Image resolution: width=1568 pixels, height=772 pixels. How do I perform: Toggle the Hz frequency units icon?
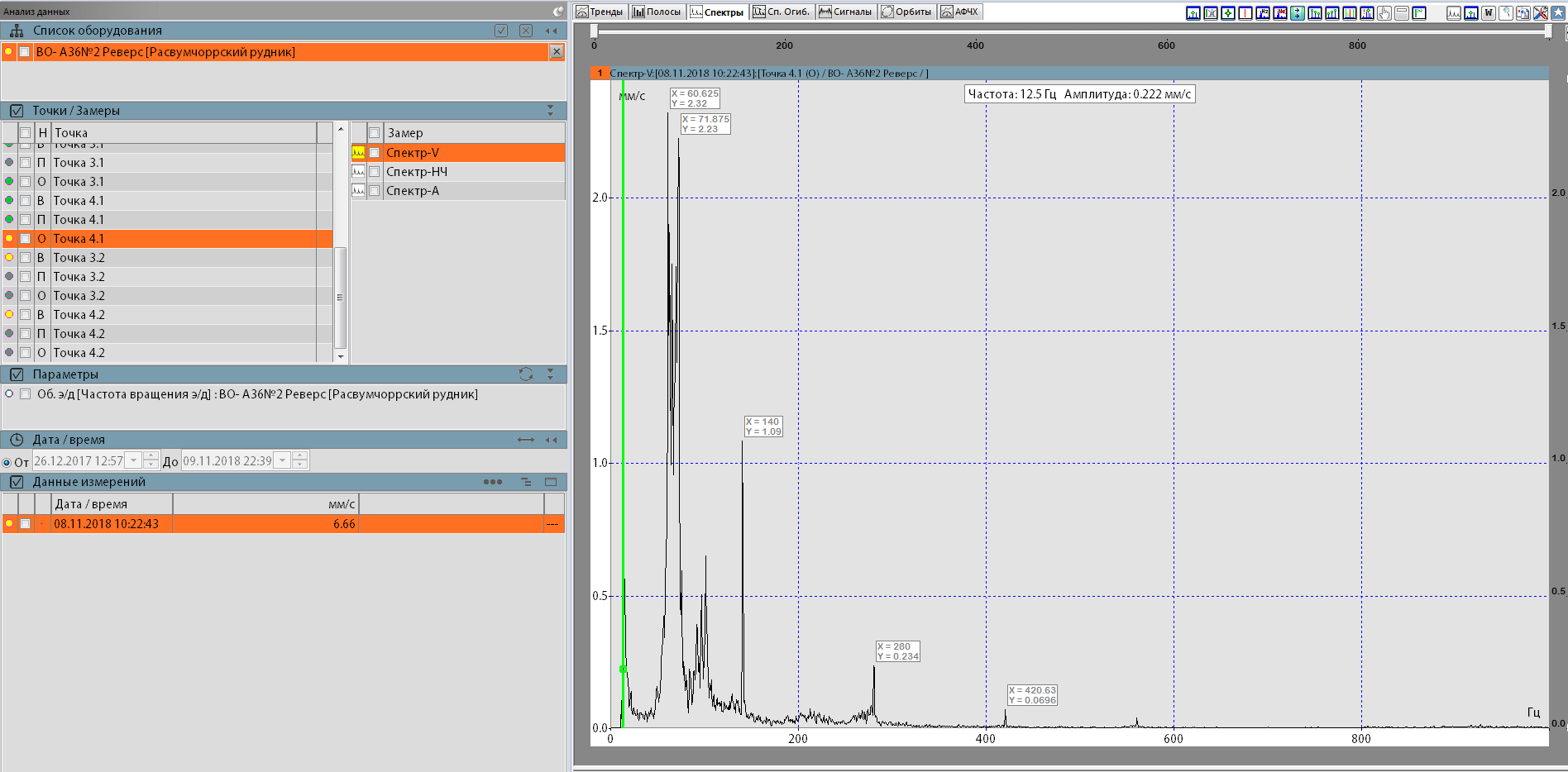coord(1263,13)
